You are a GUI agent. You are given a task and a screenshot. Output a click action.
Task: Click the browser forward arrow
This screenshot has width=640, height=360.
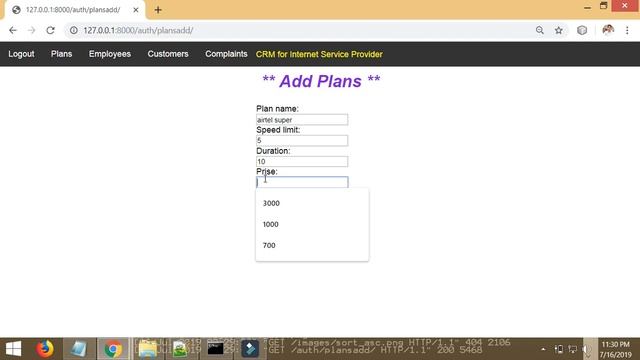(31, 30)
